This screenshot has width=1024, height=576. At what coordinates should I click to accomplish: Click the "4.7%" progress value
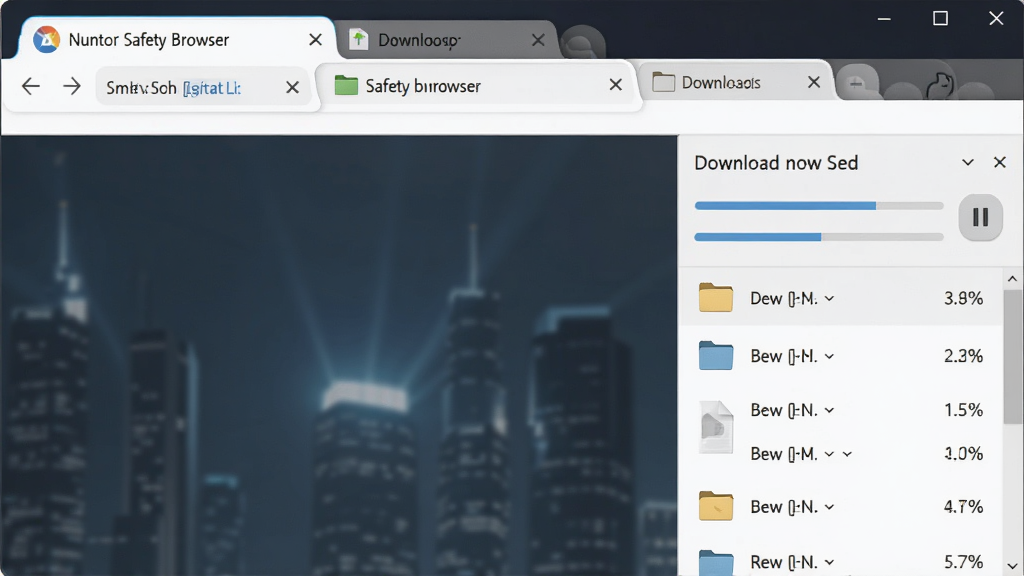tap(963, 507)
